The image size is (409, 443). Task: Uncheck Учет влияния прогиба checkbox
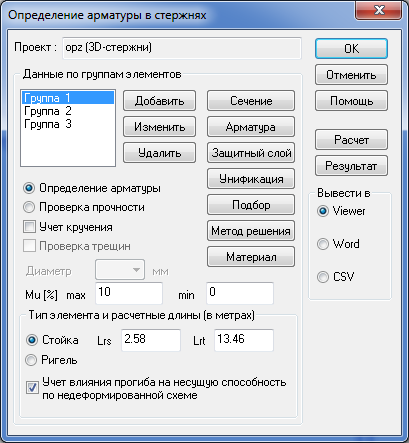click(x=32, y=388)
